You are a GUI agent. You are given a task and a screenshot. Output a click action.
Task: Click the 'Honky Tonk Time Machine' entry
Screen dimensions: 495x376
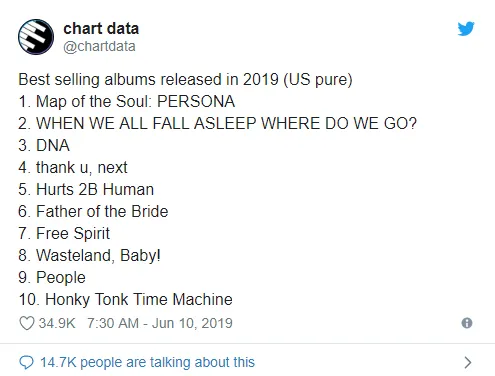click(x=125, y=299)
